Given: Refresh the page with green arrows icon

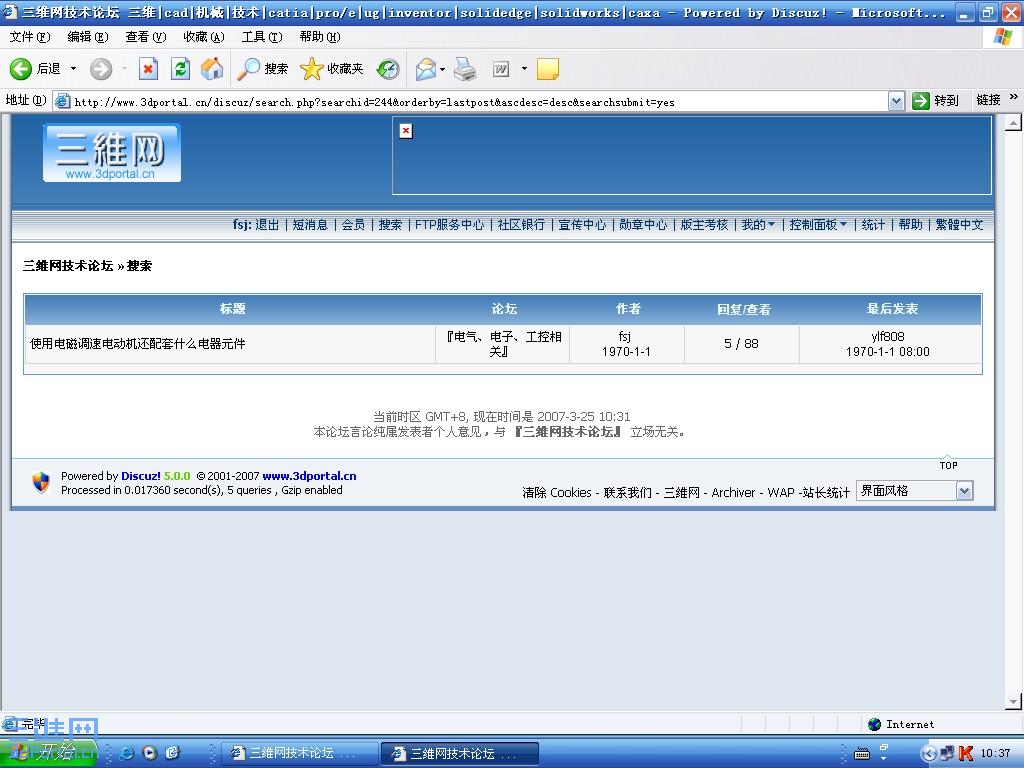Looking at the screenshot, I should (x=180, y=69).
